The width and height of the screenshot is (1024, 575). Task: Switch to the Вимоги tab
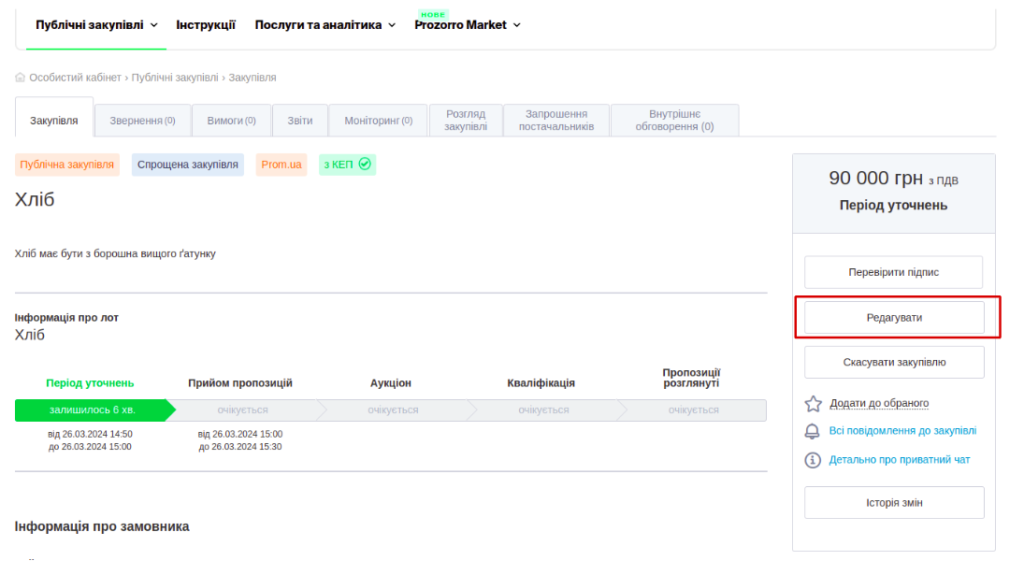click(x=231, y=121)
